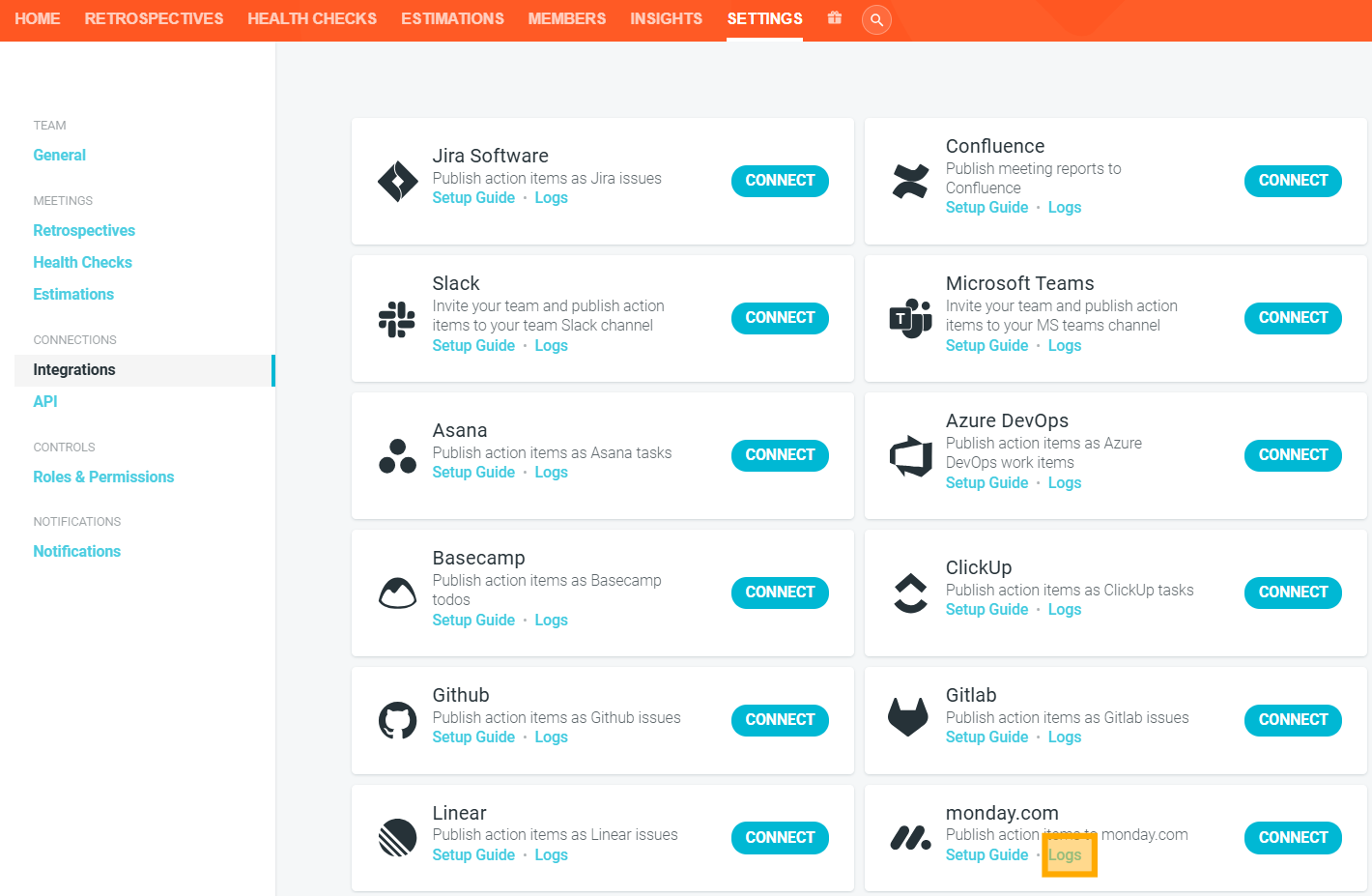
Task: View Jira Software Logs
Action: 551,198
